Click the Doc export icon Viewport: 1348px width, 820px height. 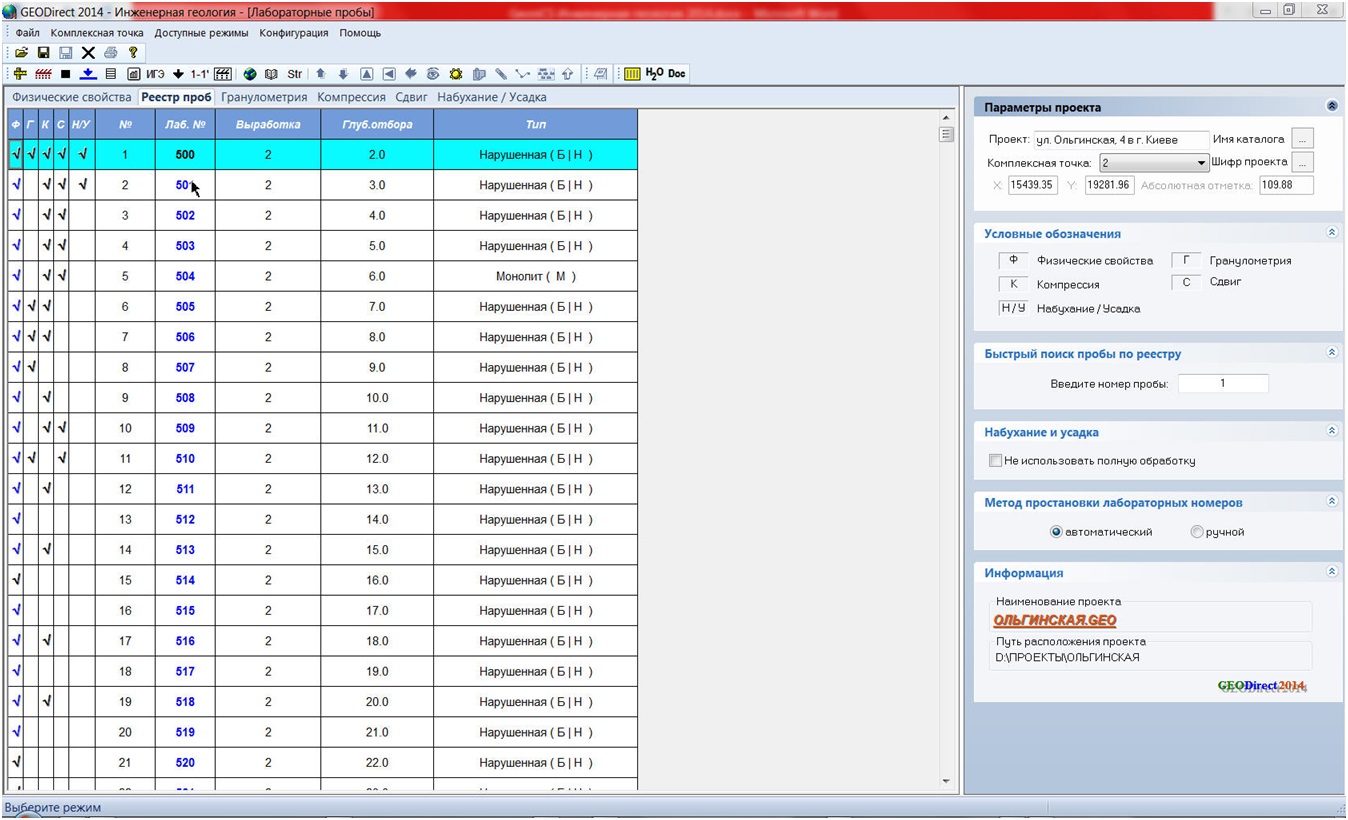(677, 74)
